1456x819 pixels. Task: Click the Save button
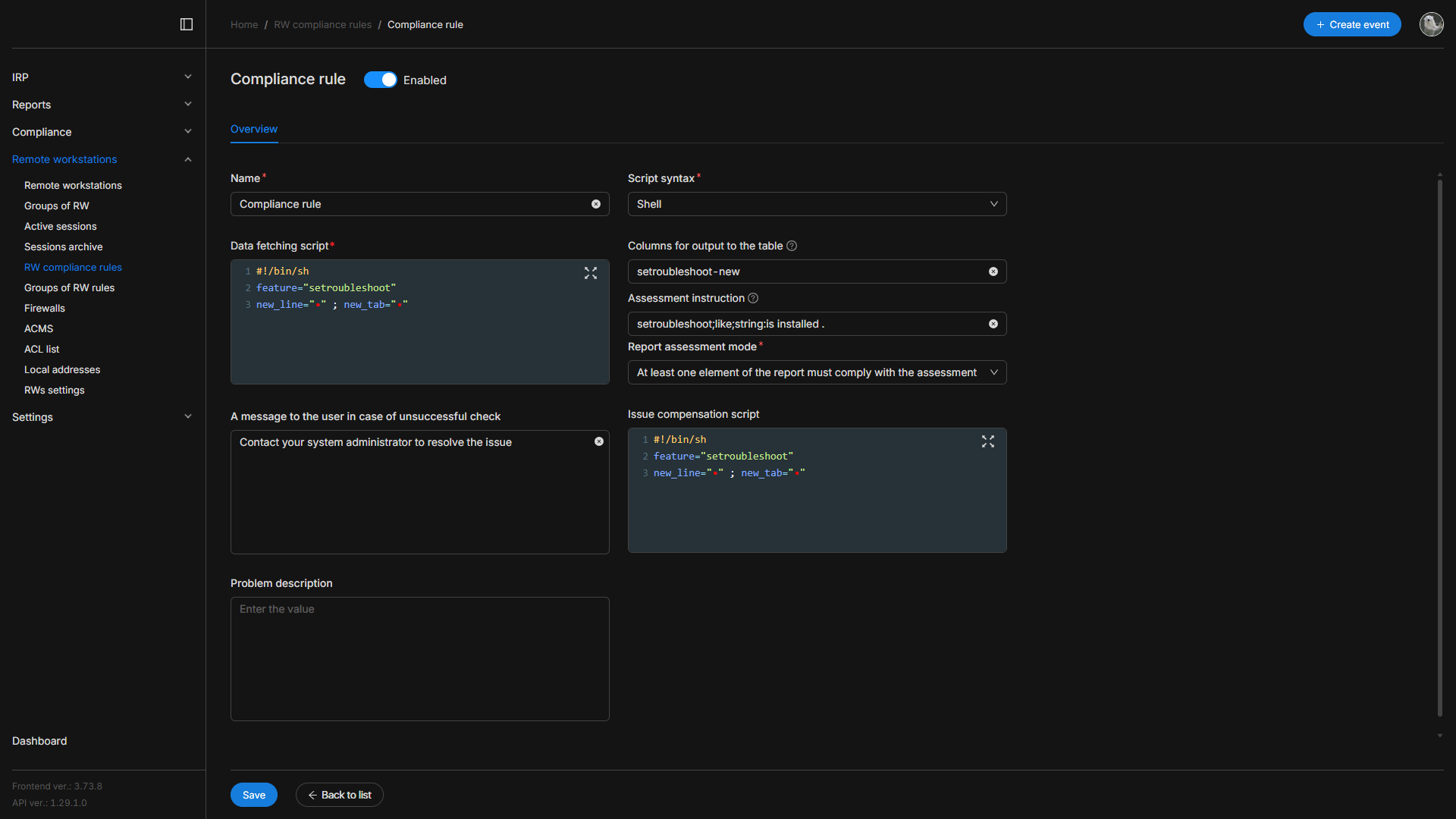[x=254, y=795]
